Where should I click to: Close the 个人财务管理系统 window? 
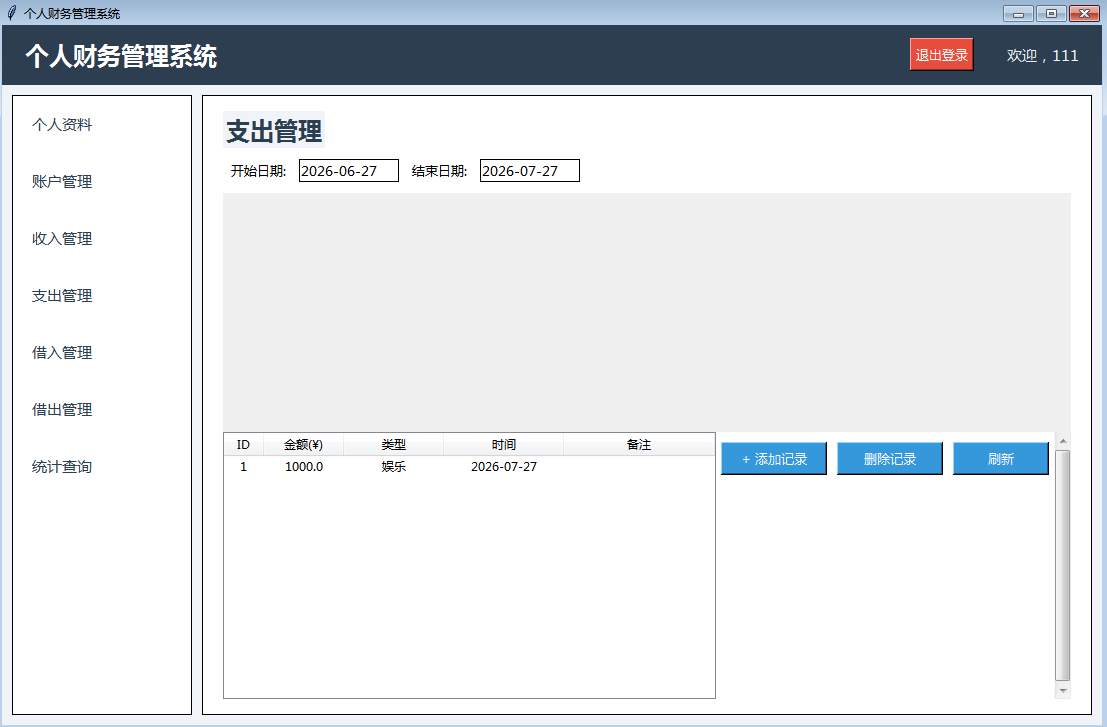coord(1084,13)
